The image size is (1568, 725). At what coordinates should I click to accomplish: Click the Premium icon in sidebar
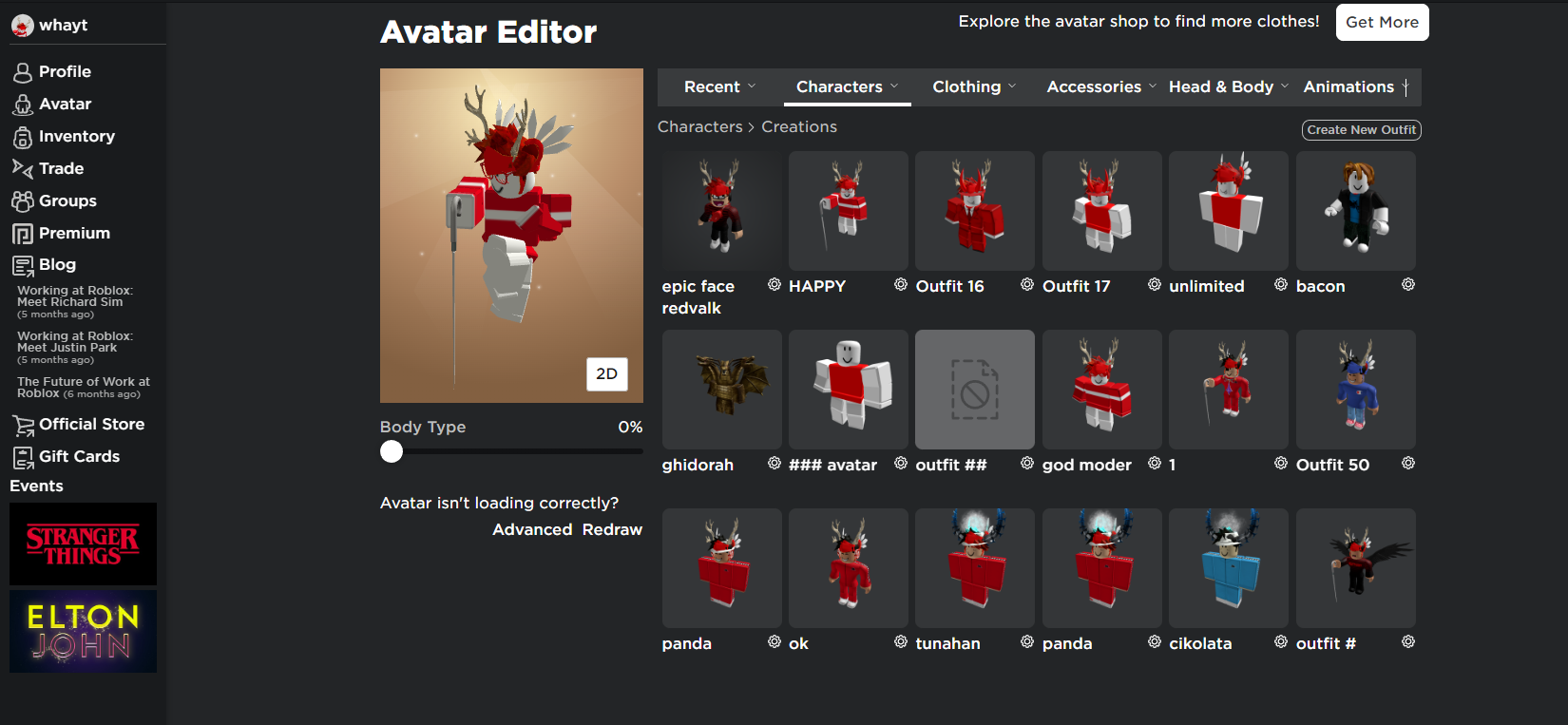(x=23, y=234)
